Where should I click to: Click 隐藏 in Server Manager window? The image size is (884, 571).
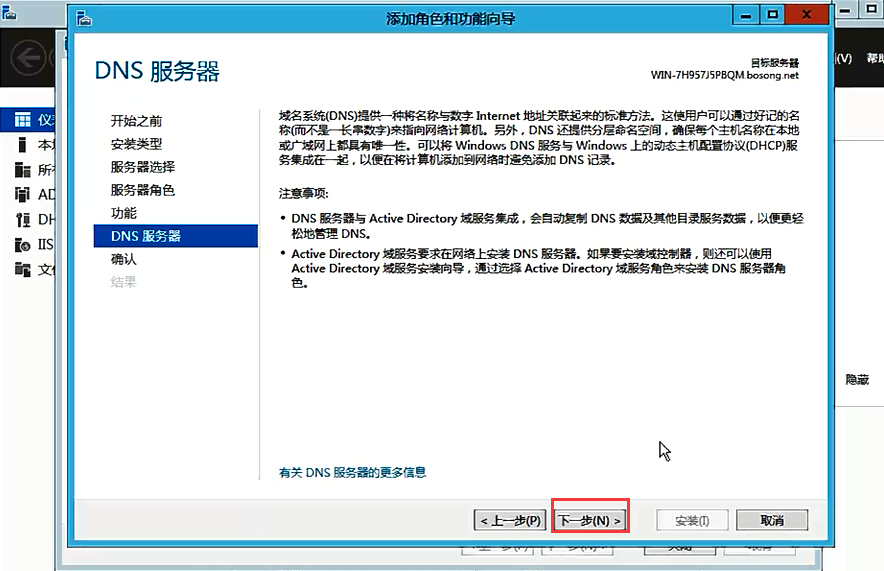[857, 380]
